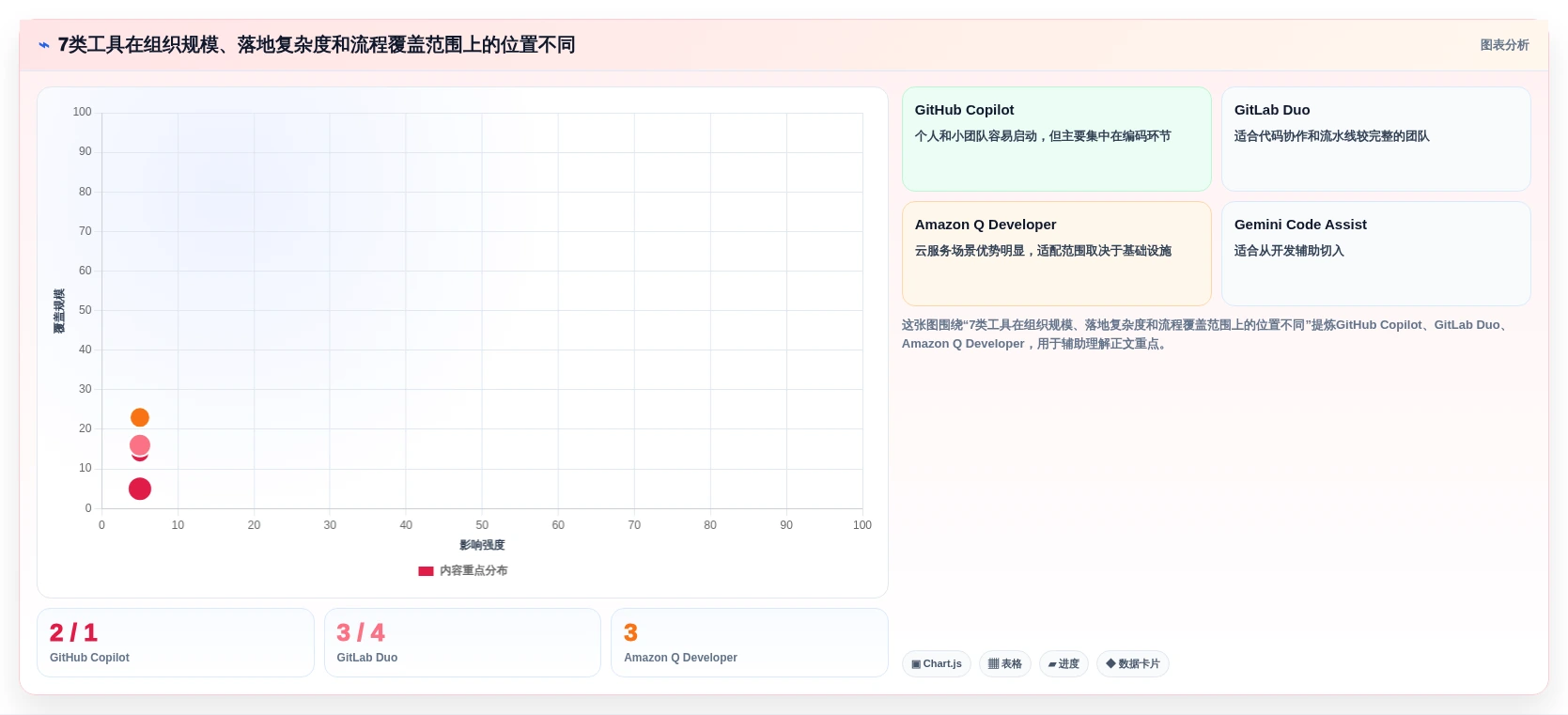Click the diamond icon in the 数据卡片 tag

click(x=1110, y=663)
